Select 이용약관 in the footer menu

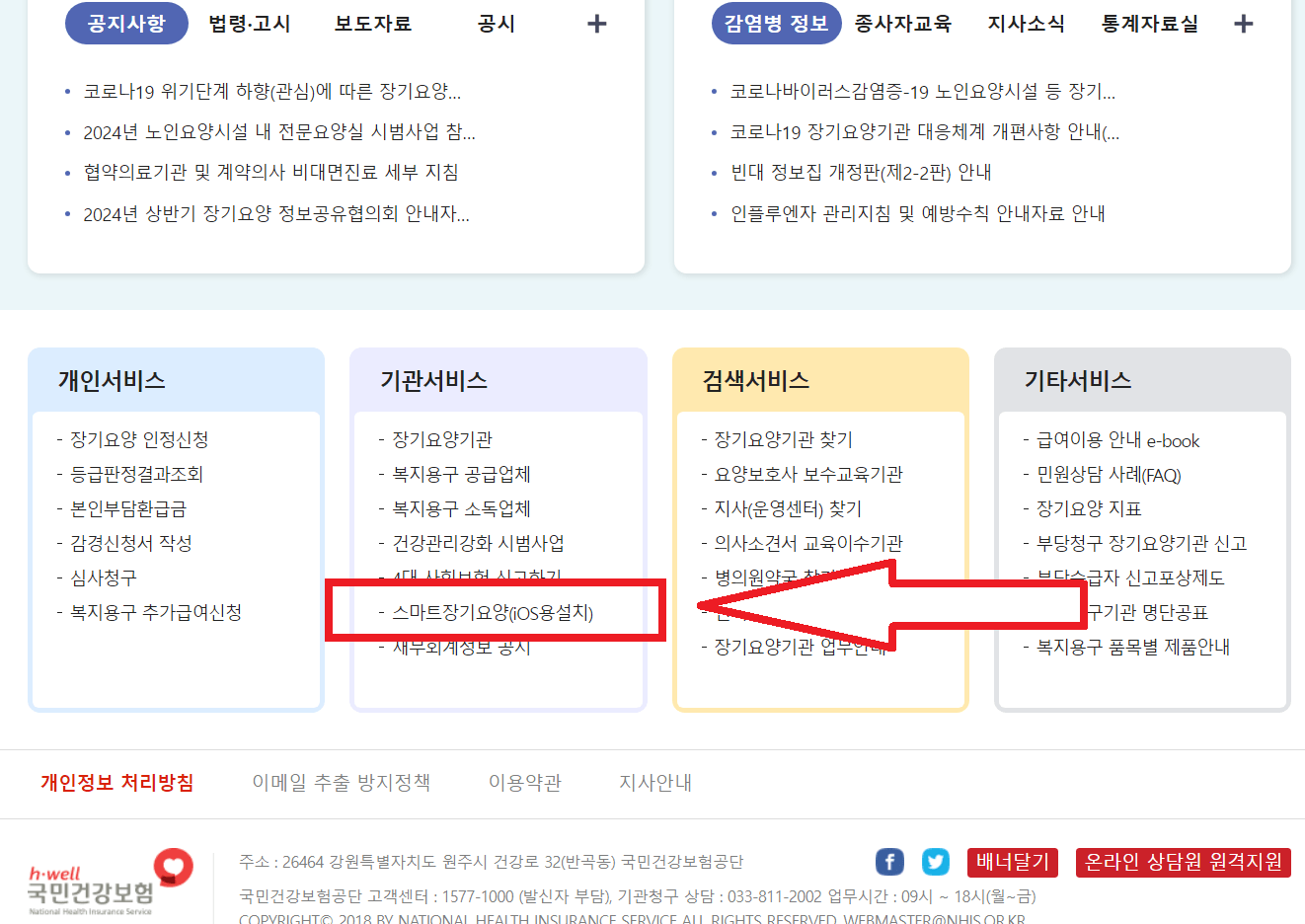coord(525,781)
